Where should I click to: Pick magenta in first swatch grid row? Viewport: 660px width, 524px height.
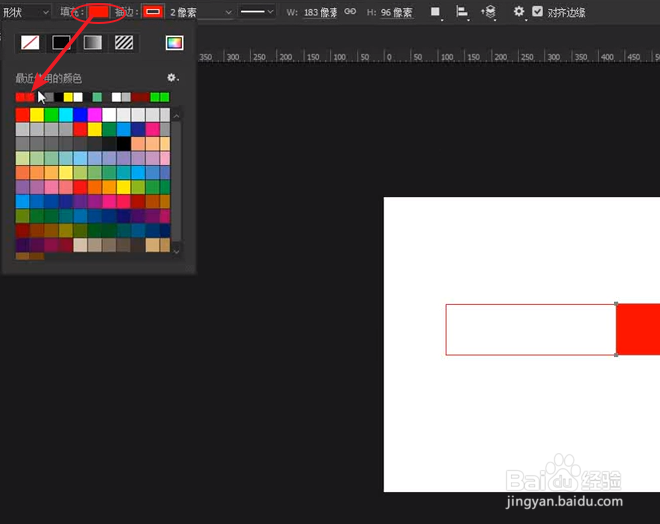pyautogui.click(x=95, y=115)
